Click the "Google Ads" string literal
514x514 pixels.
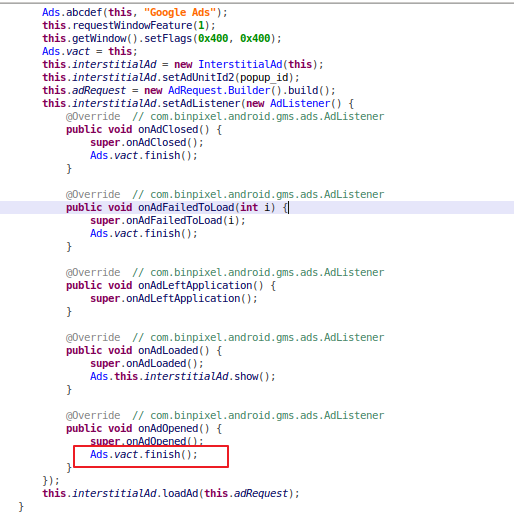(x=180, y=12)
